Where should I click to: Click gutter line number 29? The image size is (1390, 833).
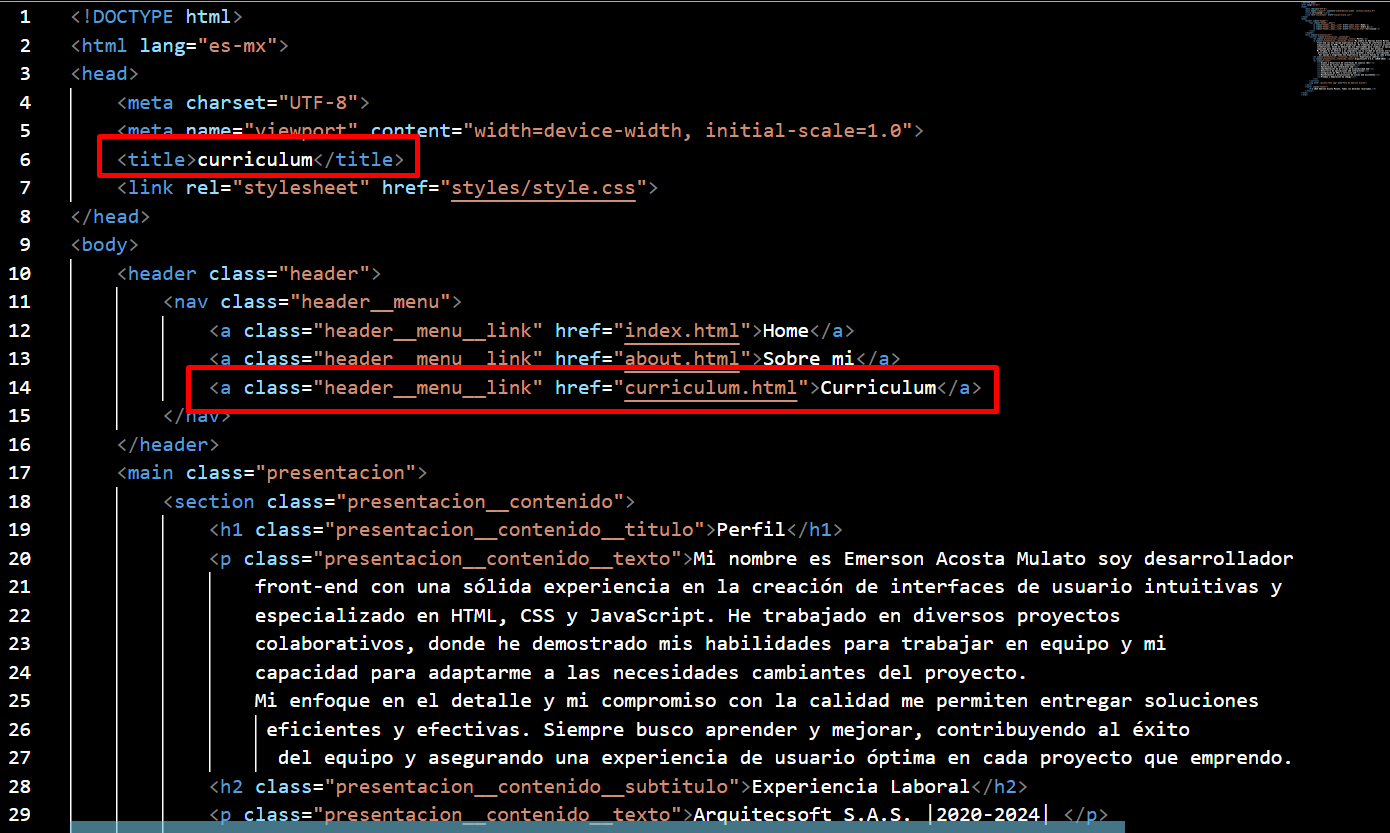(x=19, y=814)
